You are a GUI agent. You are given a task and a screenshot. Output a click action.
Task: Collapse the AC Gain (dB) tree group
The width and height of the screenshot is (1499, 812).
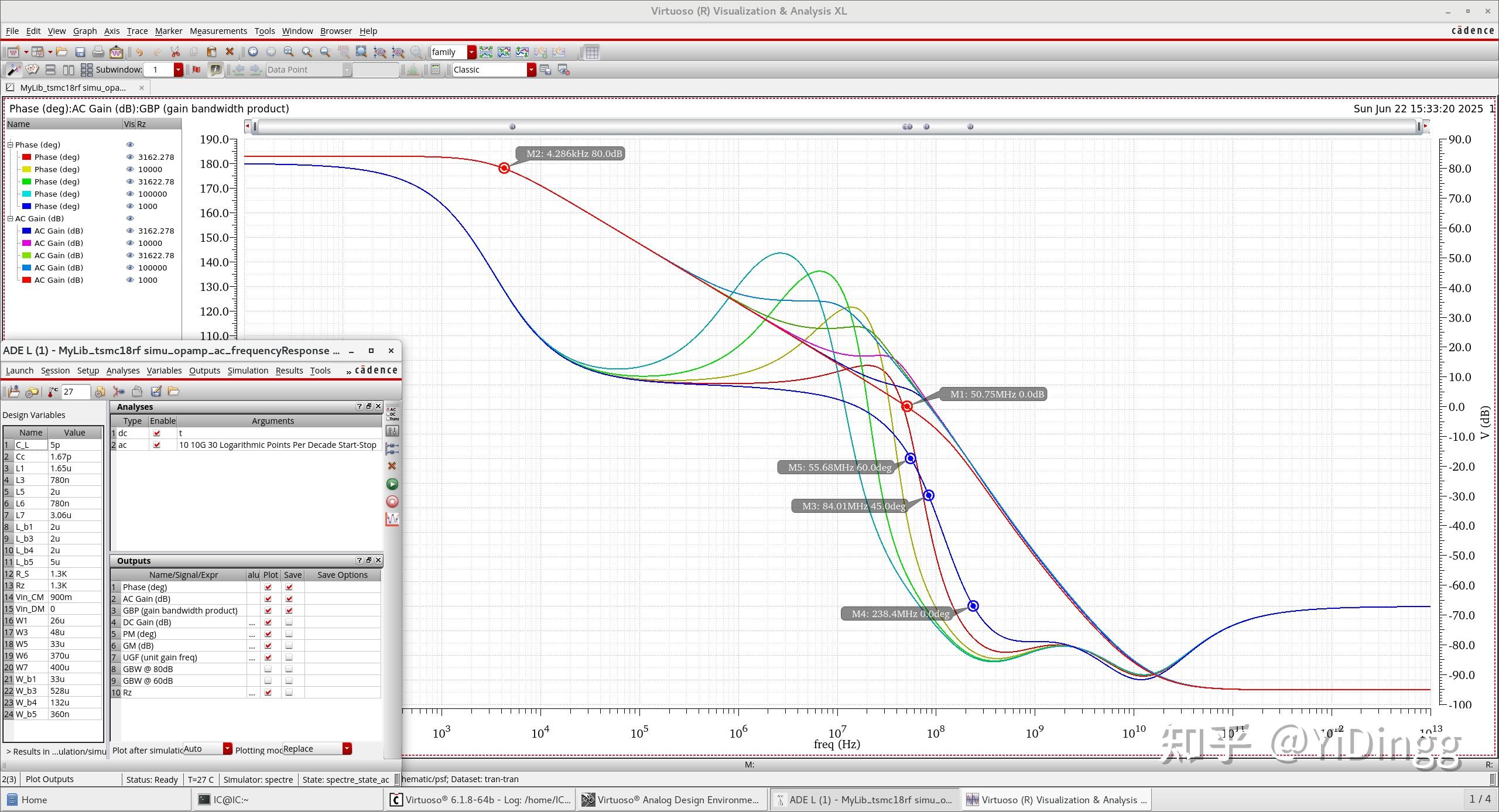click(10, 218)
